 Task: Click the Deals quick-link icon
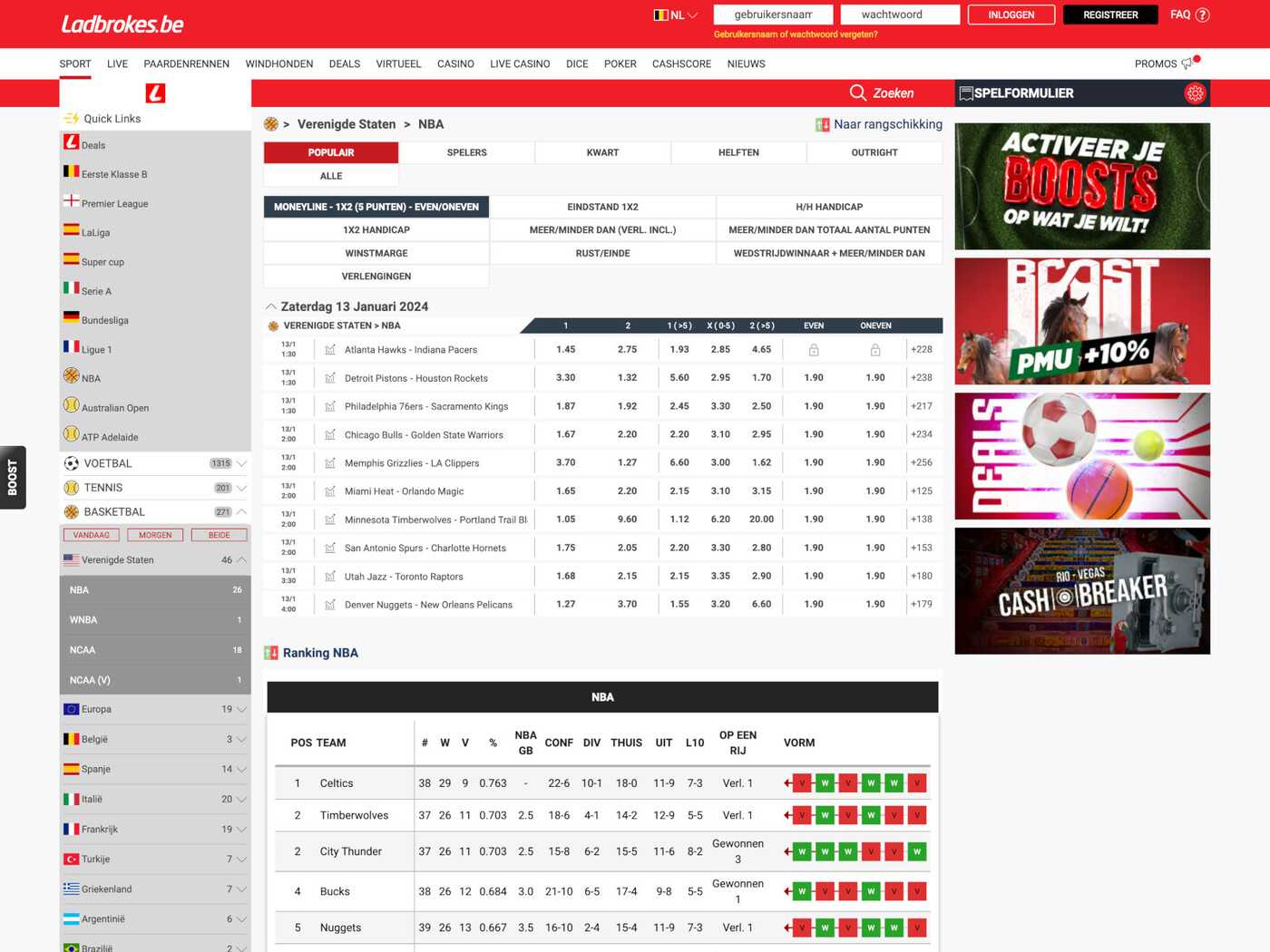pos(72,142)
